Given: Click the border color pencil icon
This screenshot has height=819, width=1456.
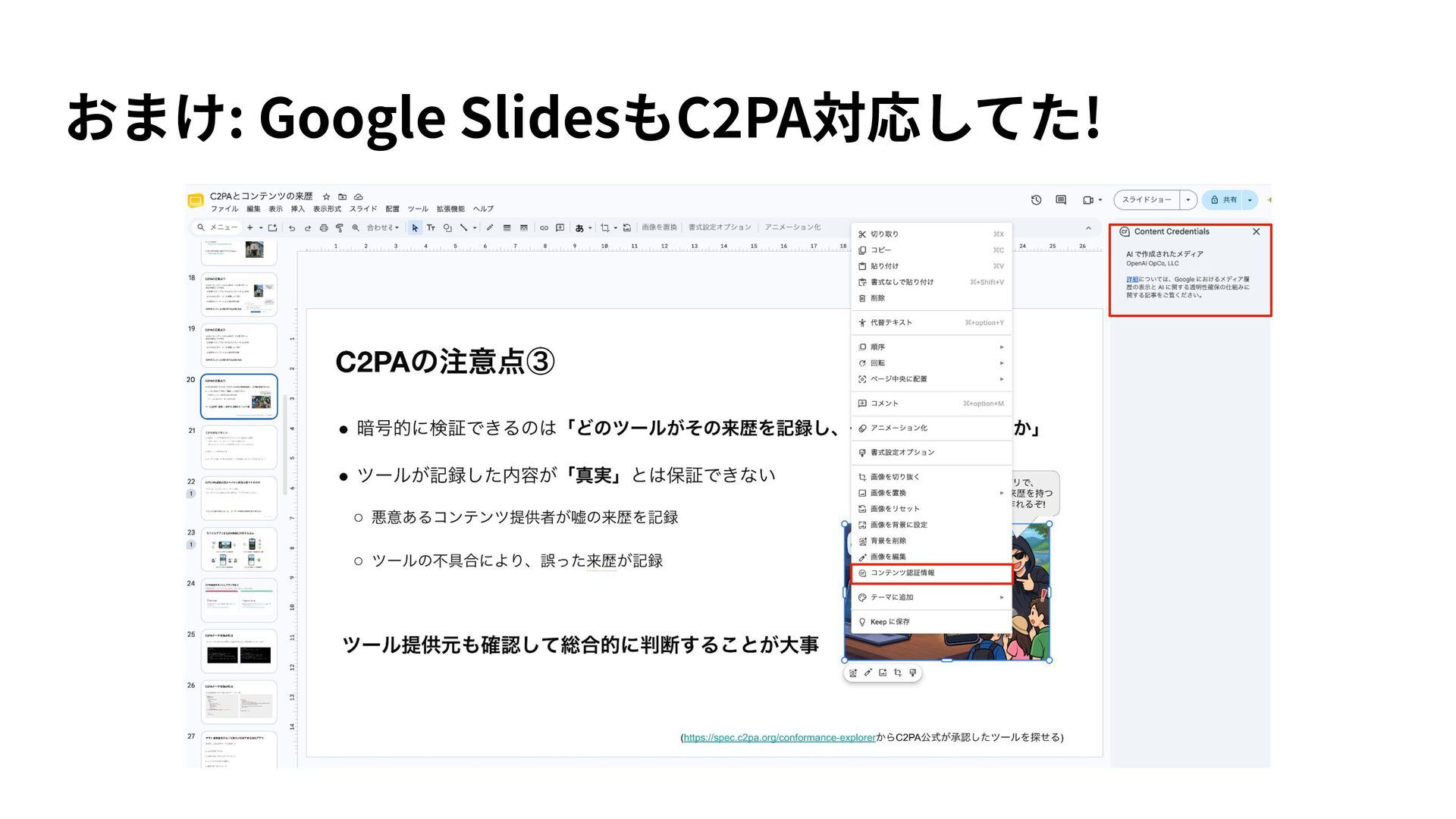Looking at the screenshot, I should (490, 227).
